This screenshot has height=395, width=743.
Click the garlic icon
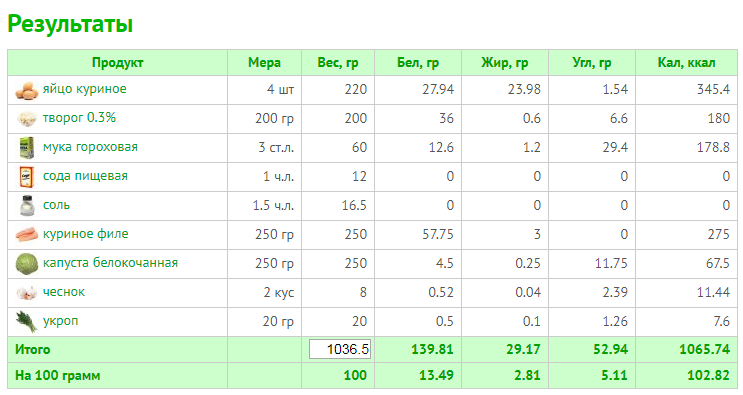pyautogui.click(x=27, y=293)
